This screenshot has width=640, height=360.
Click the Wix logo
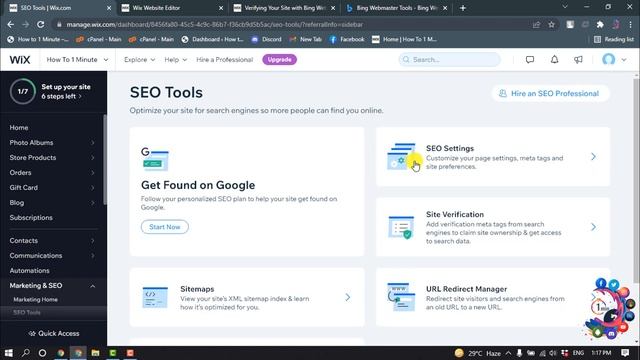tap(20, 60)
